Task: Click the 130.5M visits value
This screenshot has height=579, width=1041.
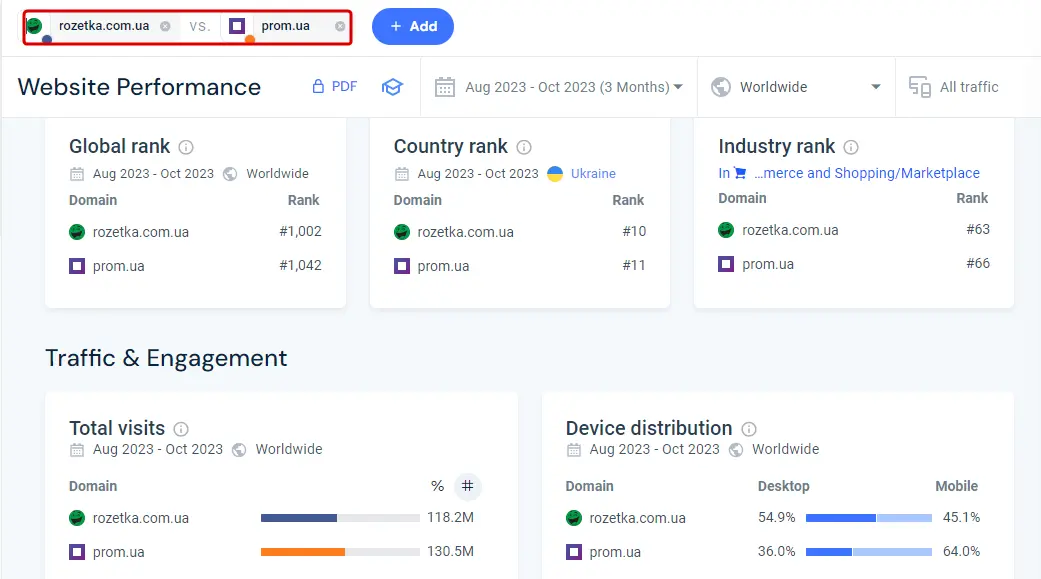Action: point(450,551)
